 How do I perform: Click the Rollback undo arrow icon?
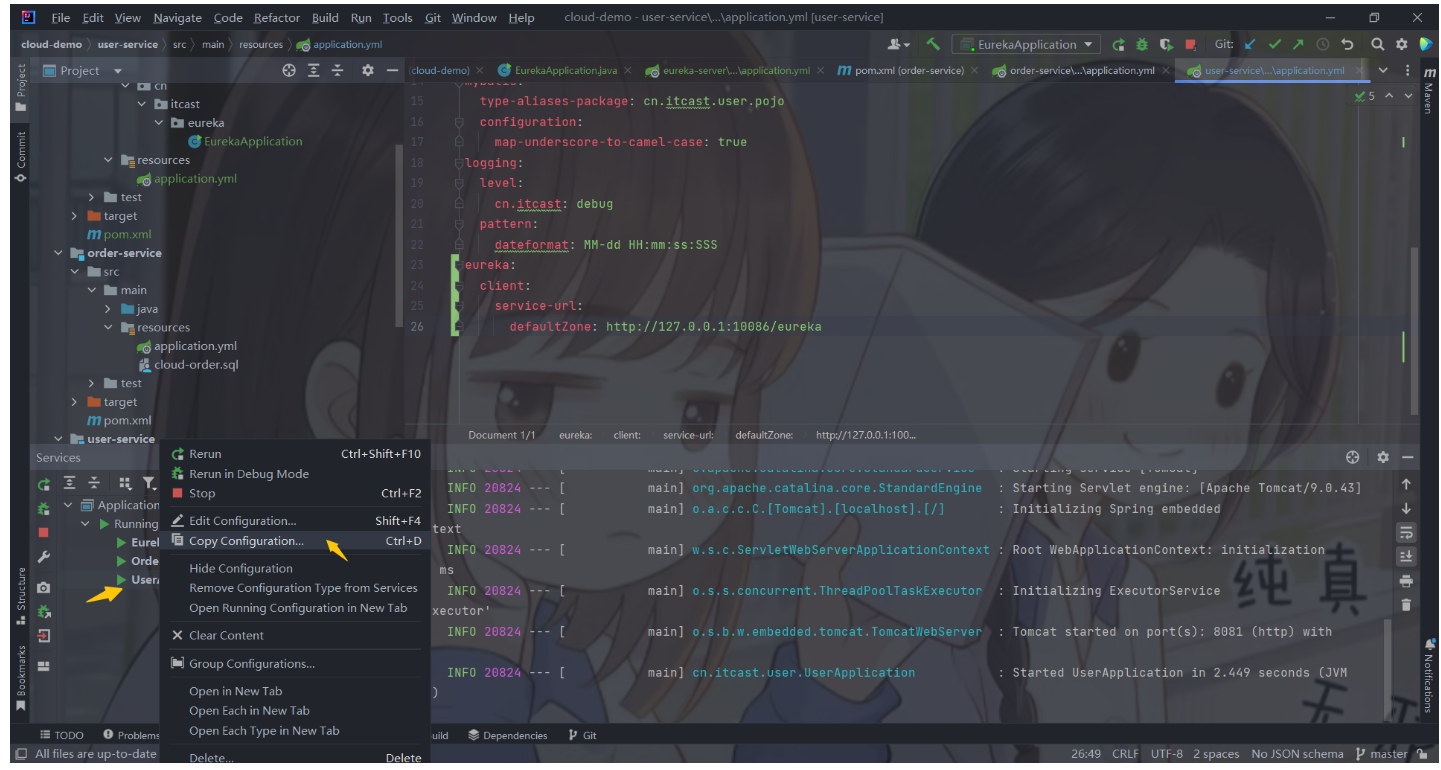1347,44
